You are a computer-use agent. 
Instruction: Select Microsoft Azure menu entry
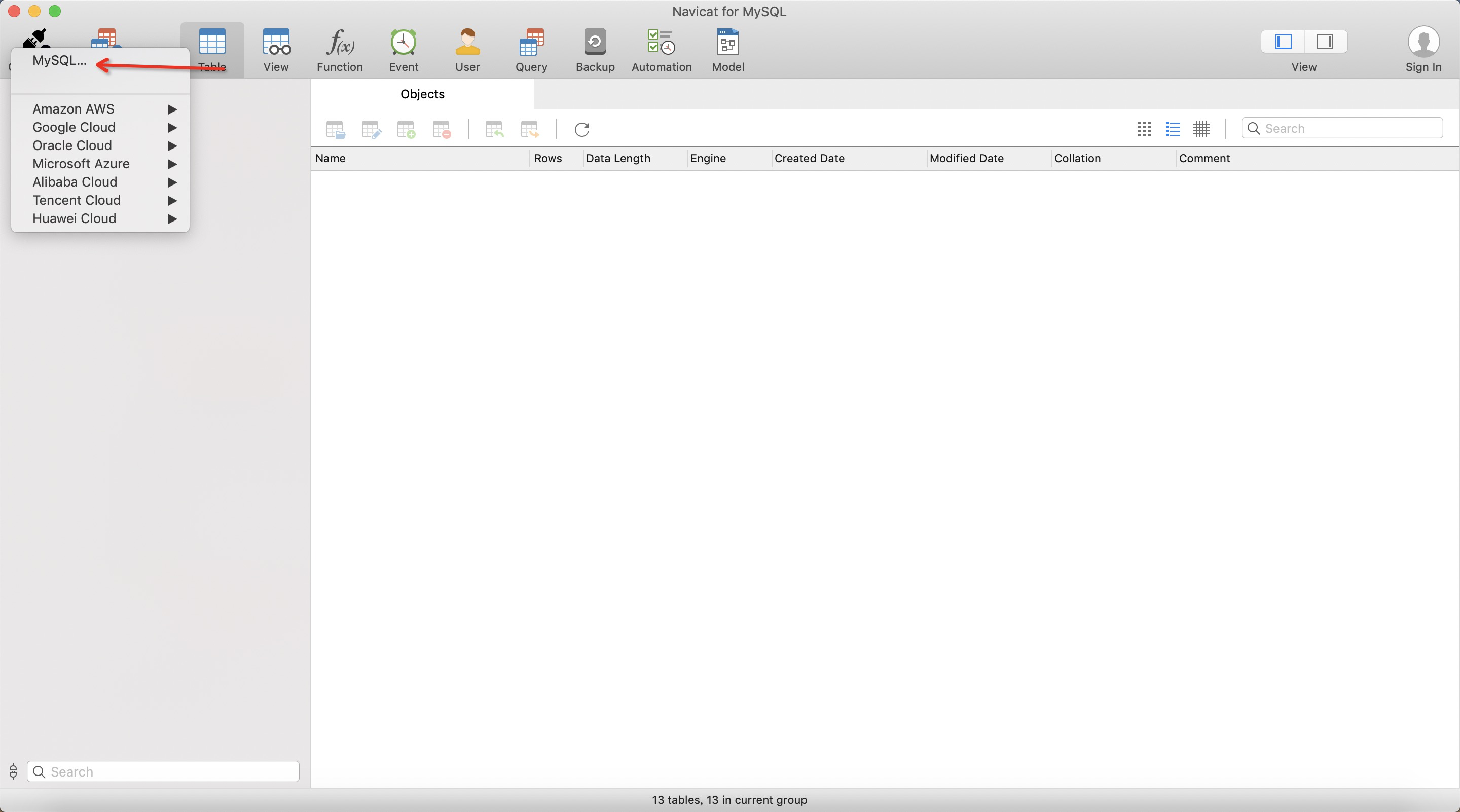pyautogui.click(x=100, y=163)
